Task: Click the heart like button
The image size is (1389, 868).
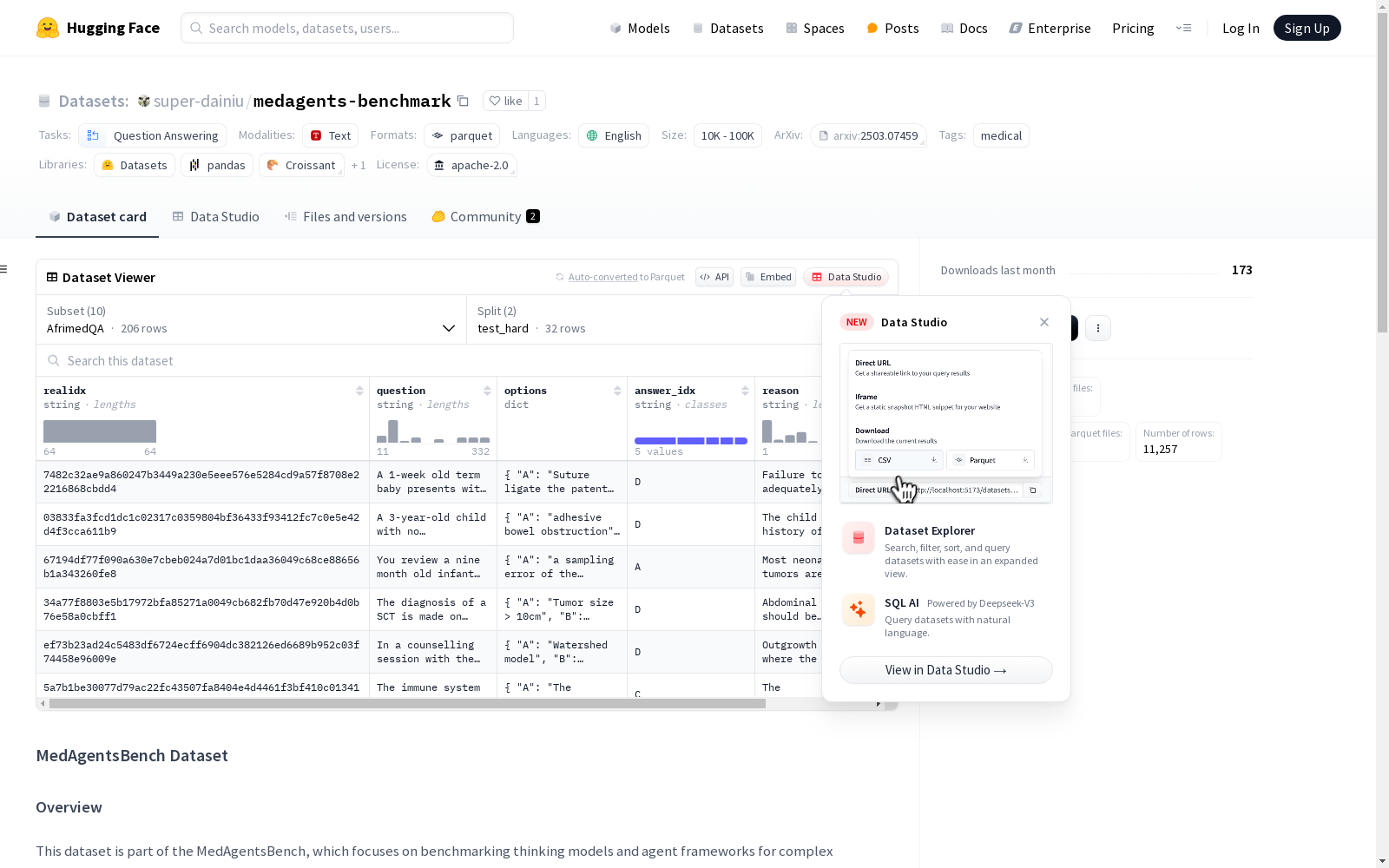Action: click(505, 101)
